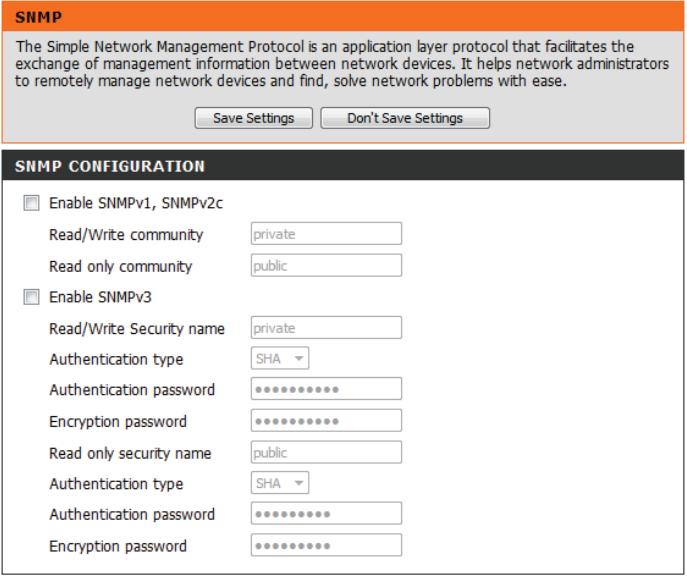Open Authentication type dropdown under Read/Write Security name
The width and height of the screenshot is (687, 576).
tap(277, 358)
